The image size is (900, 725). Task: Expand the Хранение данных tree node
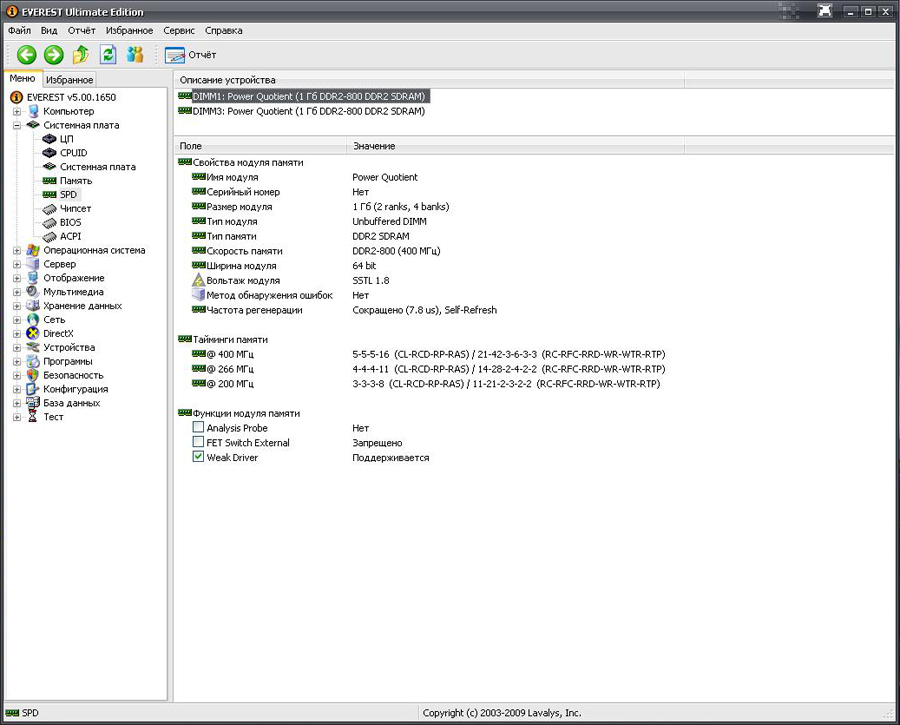click(17, 306)
